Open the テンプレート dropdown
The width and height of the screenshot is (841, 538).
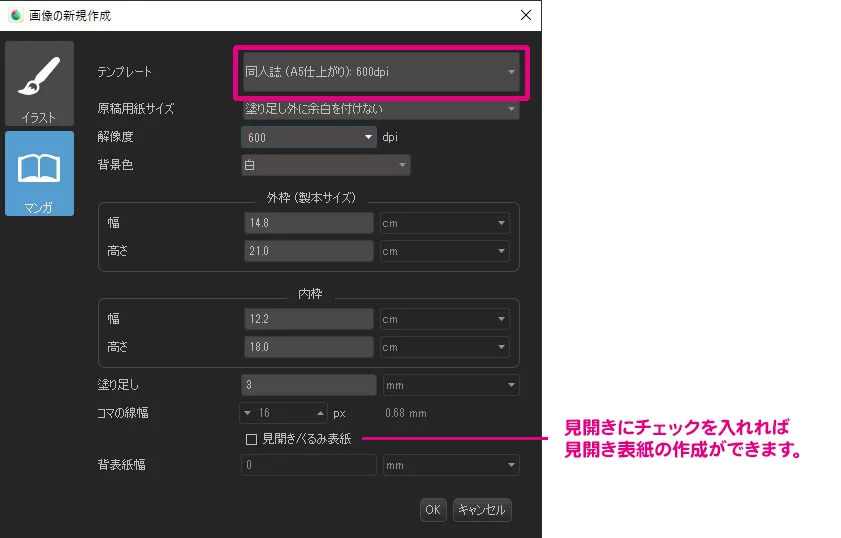[380, 72]
